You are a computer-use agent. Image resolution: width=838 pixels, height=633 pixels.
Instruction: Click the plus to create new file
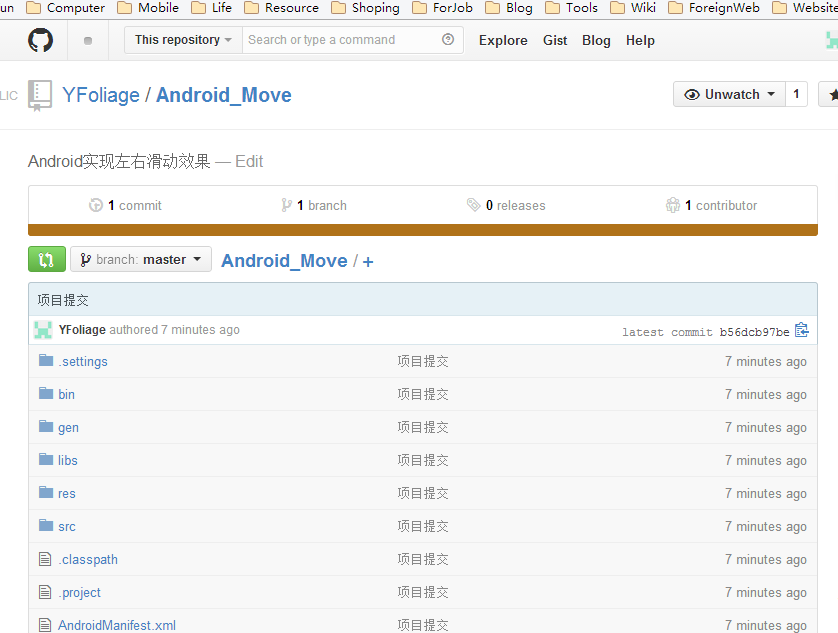(x=368, y=262)
